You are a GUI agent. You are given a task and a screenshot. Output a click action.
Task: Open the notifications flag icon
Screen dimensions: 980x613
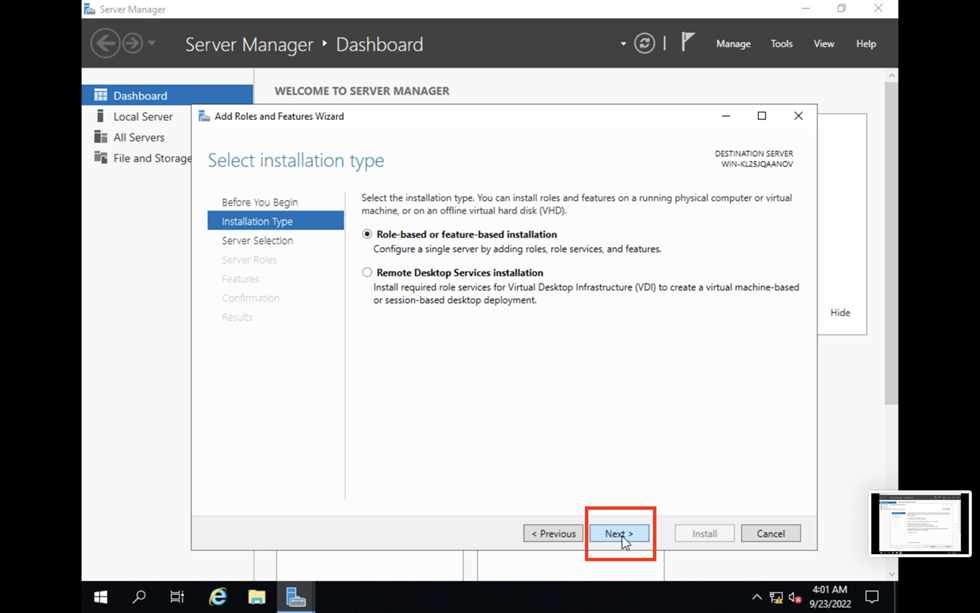point(688,42)
